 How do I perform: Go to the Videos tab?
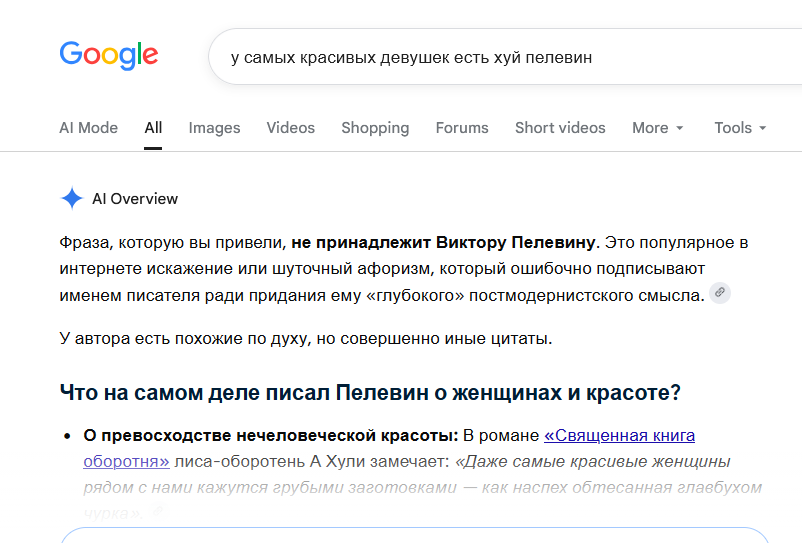pos(291,128)
